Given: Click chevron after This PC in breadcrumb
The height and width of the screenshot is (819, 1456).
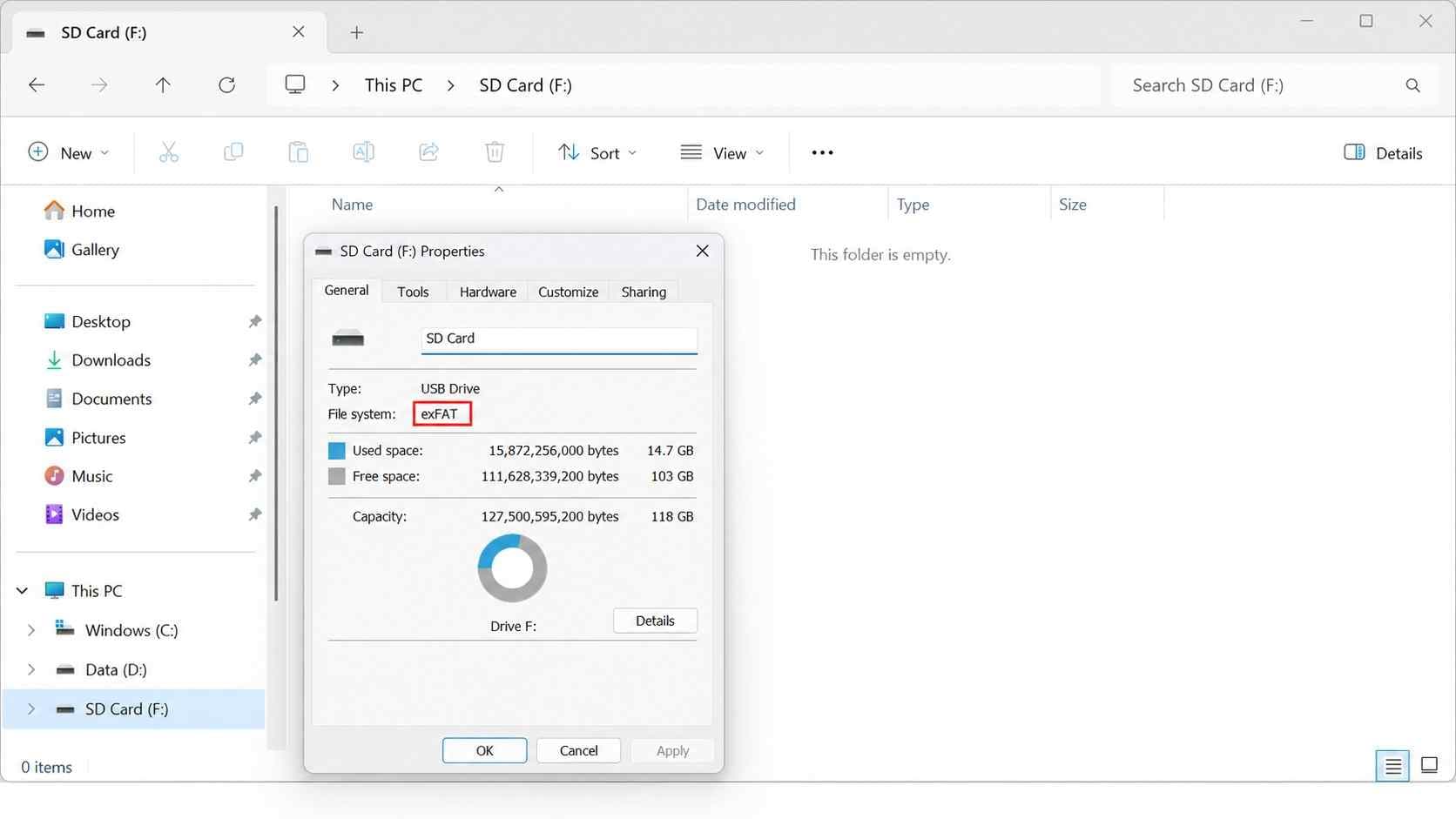Looking at the screenshot, I should tap(451, 85).
